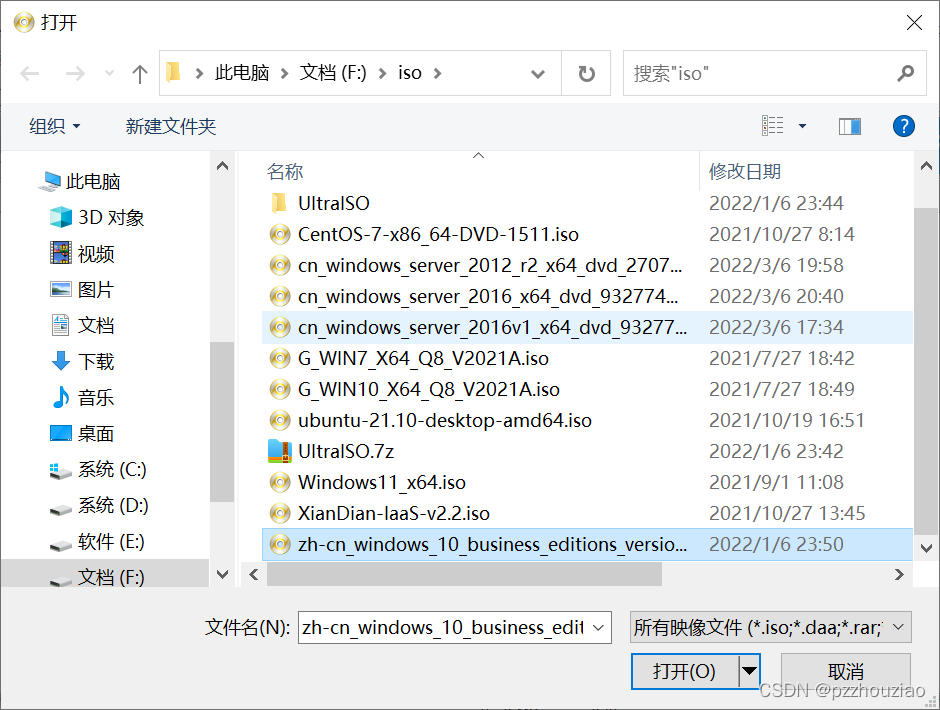Open 文档 library in sidebar
Screen dimensions: 940x710
[x=82, y=326]
